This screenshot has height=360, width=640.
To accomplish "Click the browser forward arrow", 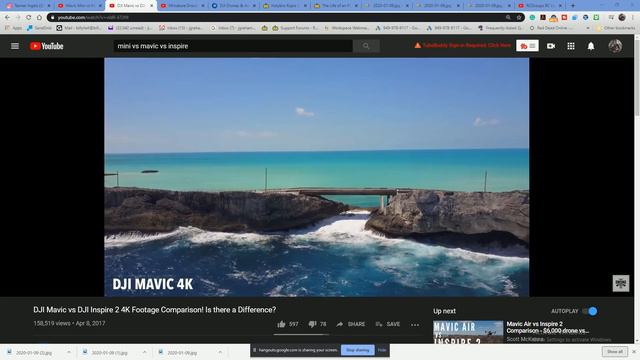I will (18, 18).
